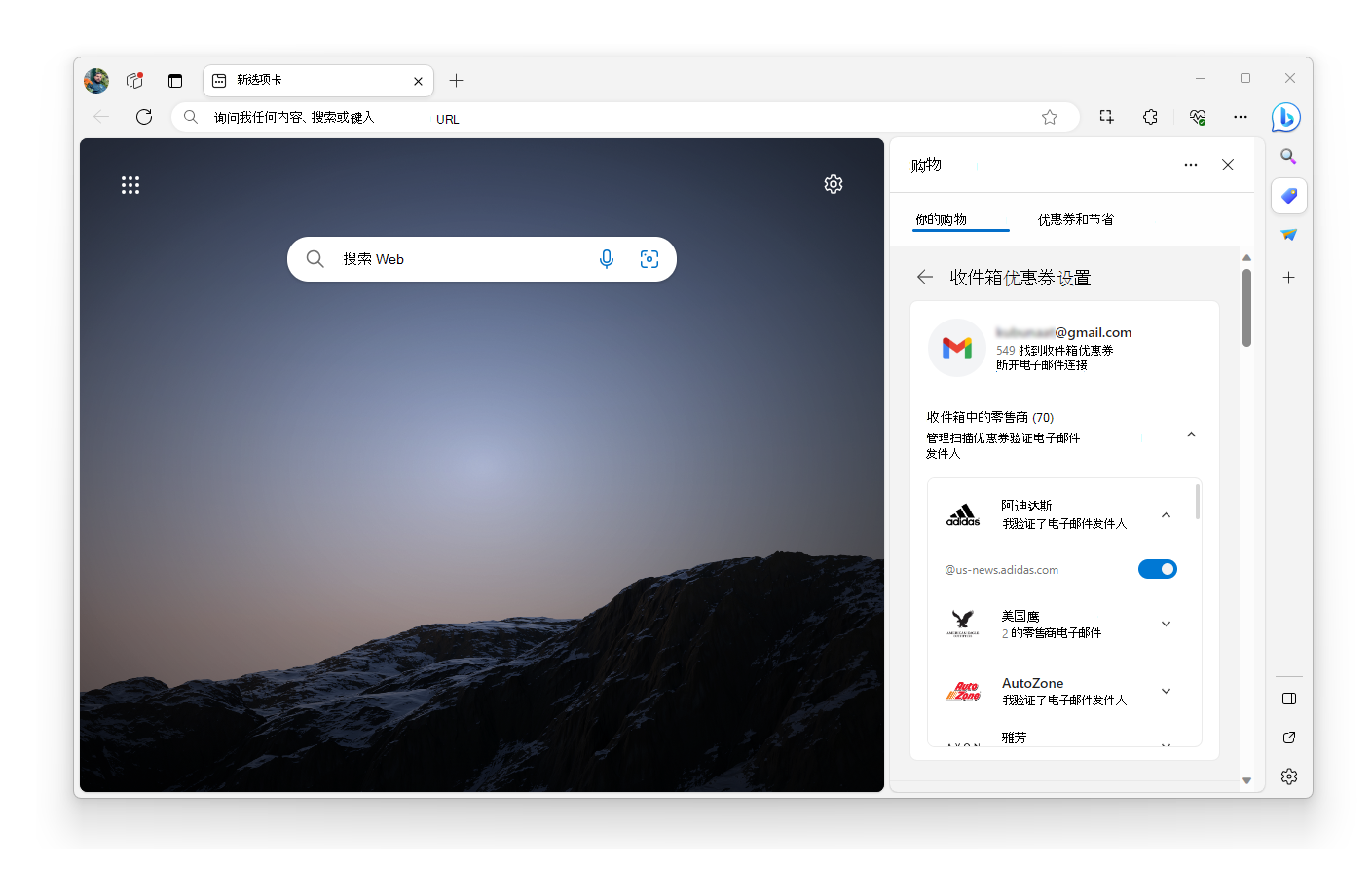Add a sidebar app with plus icon
The height and width of the screenshot is (871, 1372).
click(x=1288, y=278)
